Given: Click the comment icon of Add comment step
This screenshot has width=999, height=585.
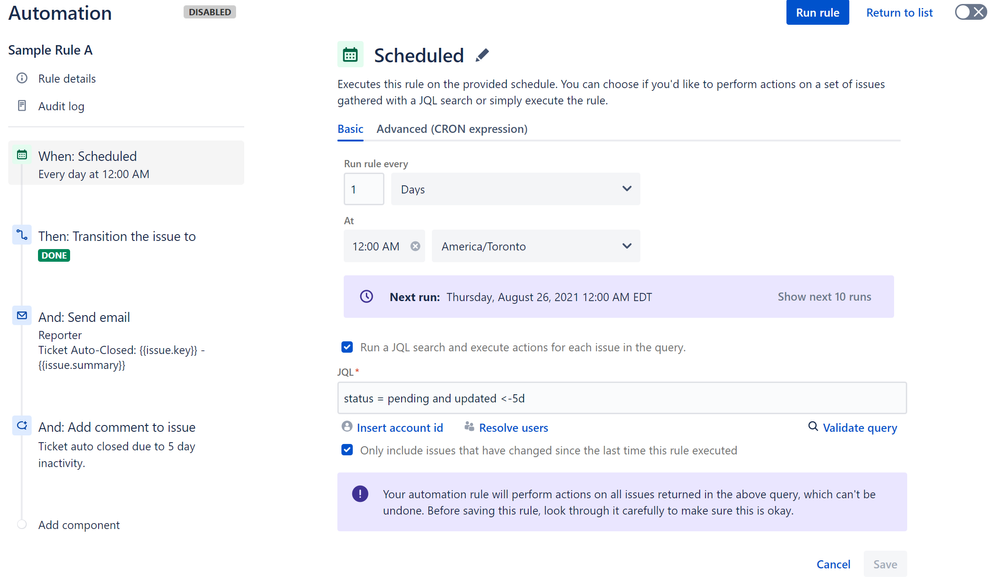Looking at the screenshot, I should click(22, 426).
